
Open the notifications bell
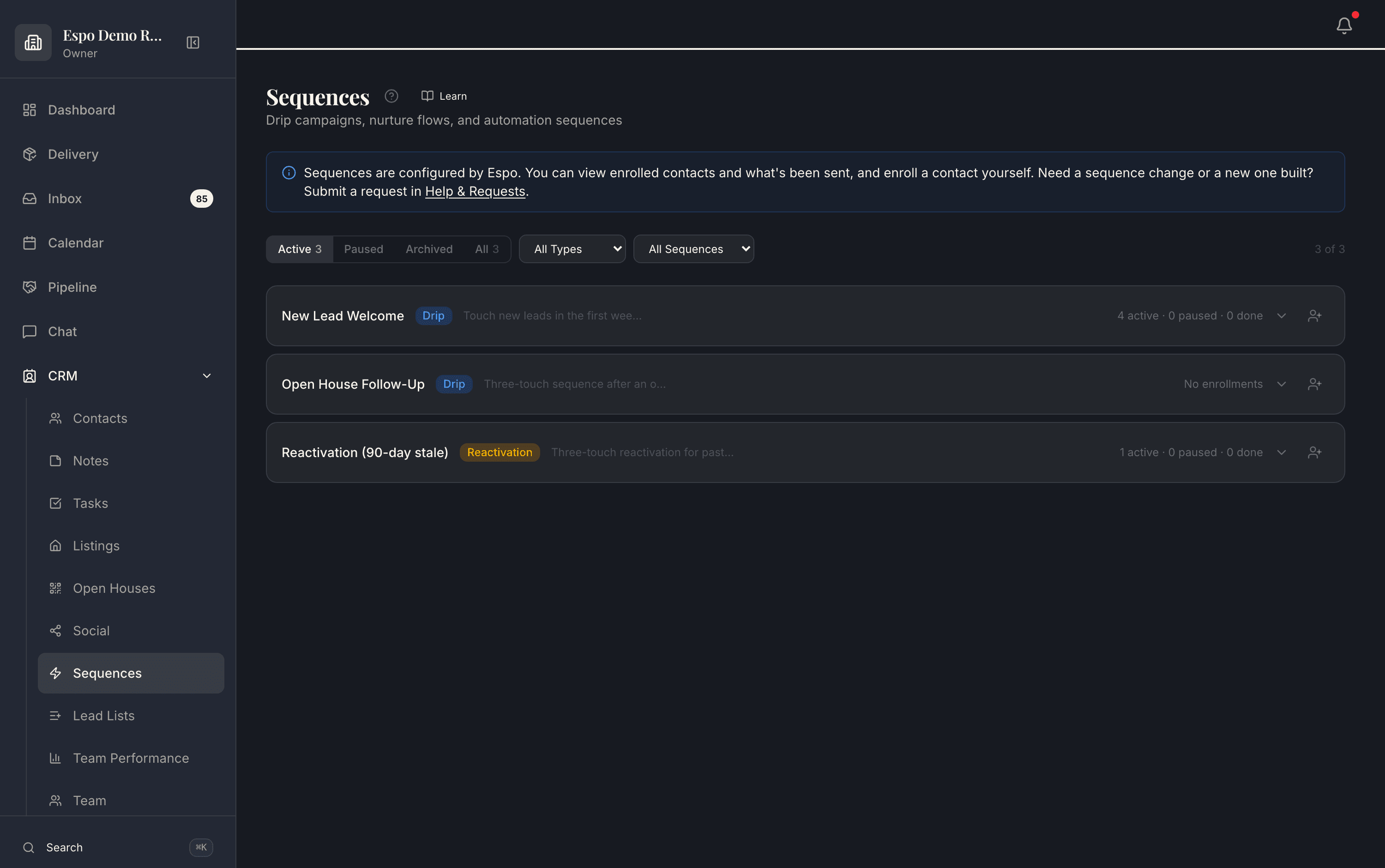pyautogui.click(x=1343, y=25)
